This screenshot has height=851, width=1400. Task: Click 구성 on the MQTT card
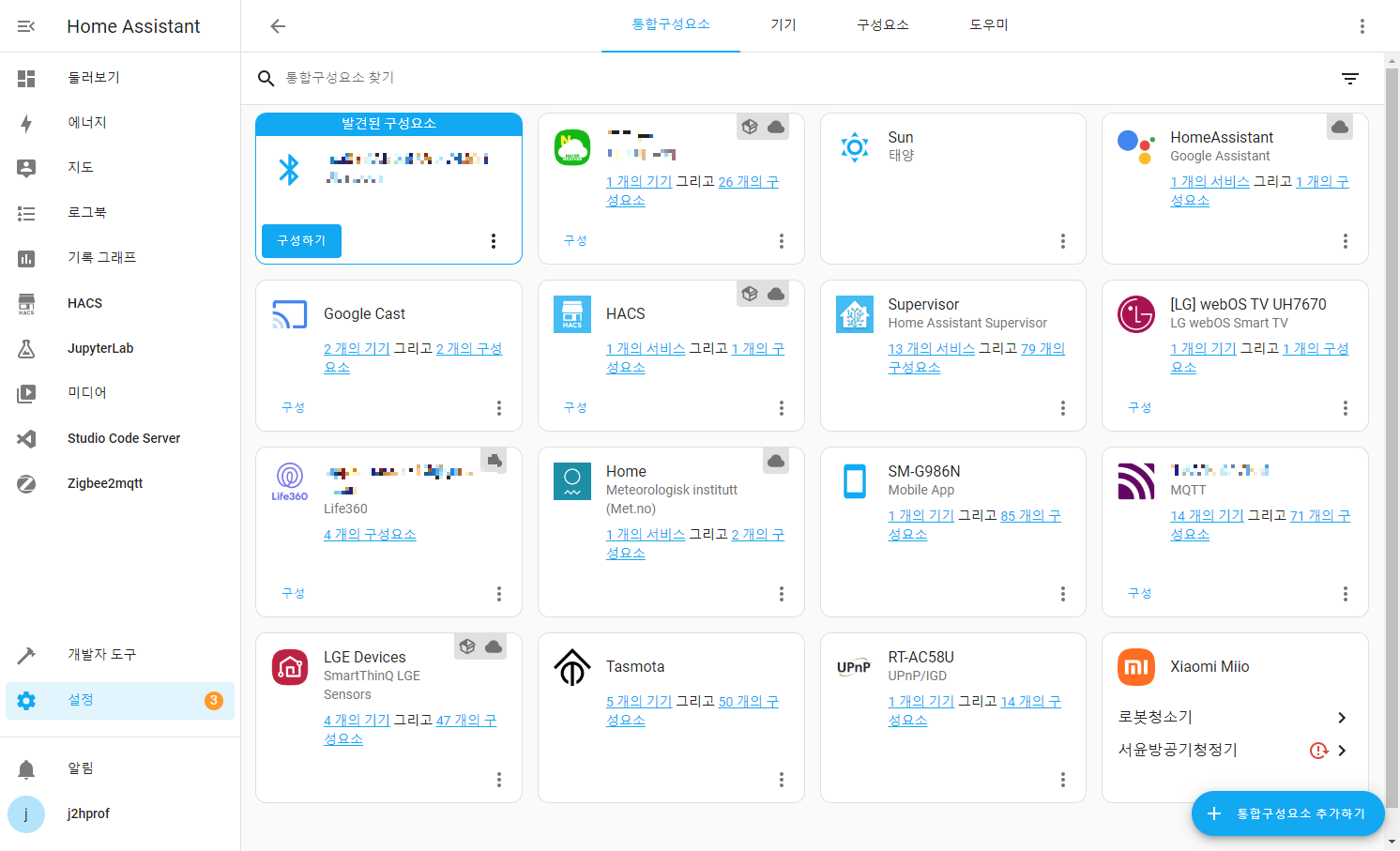pyautogui.click(x=1140, y=594)
